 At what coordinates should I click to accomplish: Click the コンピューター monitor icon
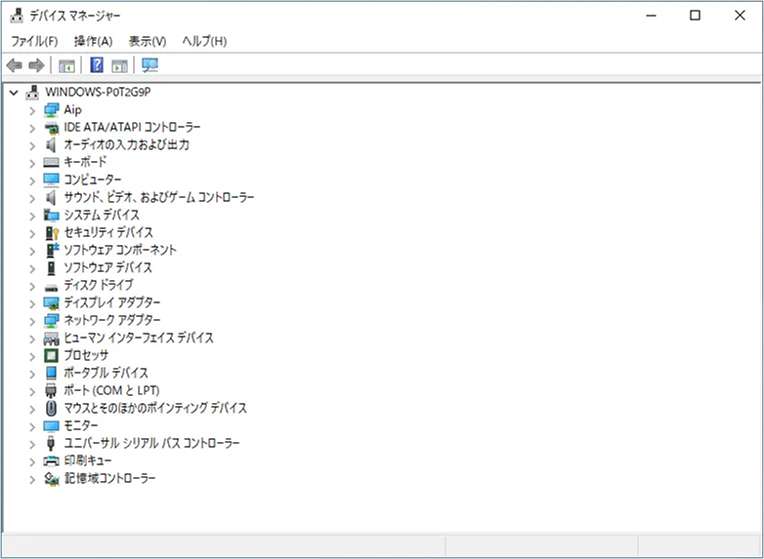click(x=51, y=180)
